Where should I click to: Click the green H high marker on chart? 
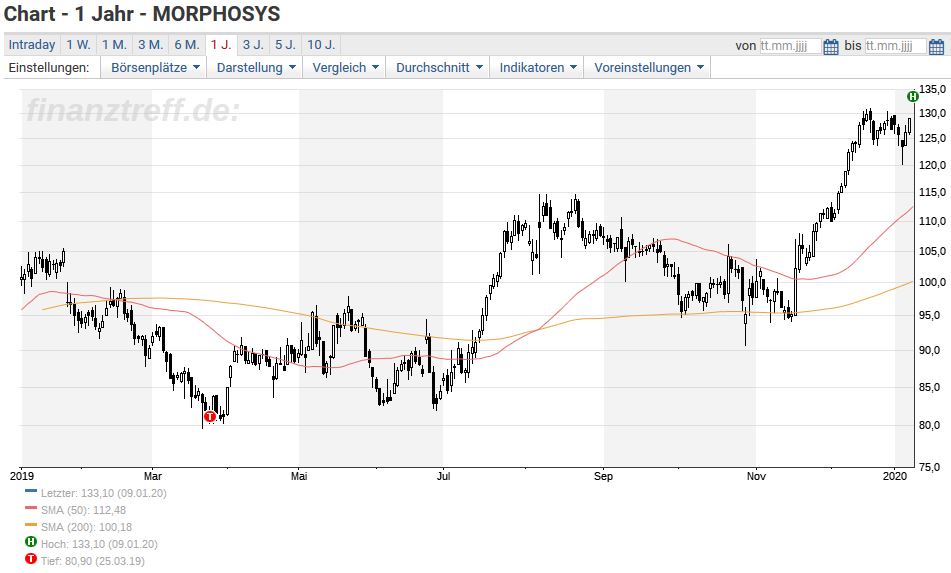913,96
